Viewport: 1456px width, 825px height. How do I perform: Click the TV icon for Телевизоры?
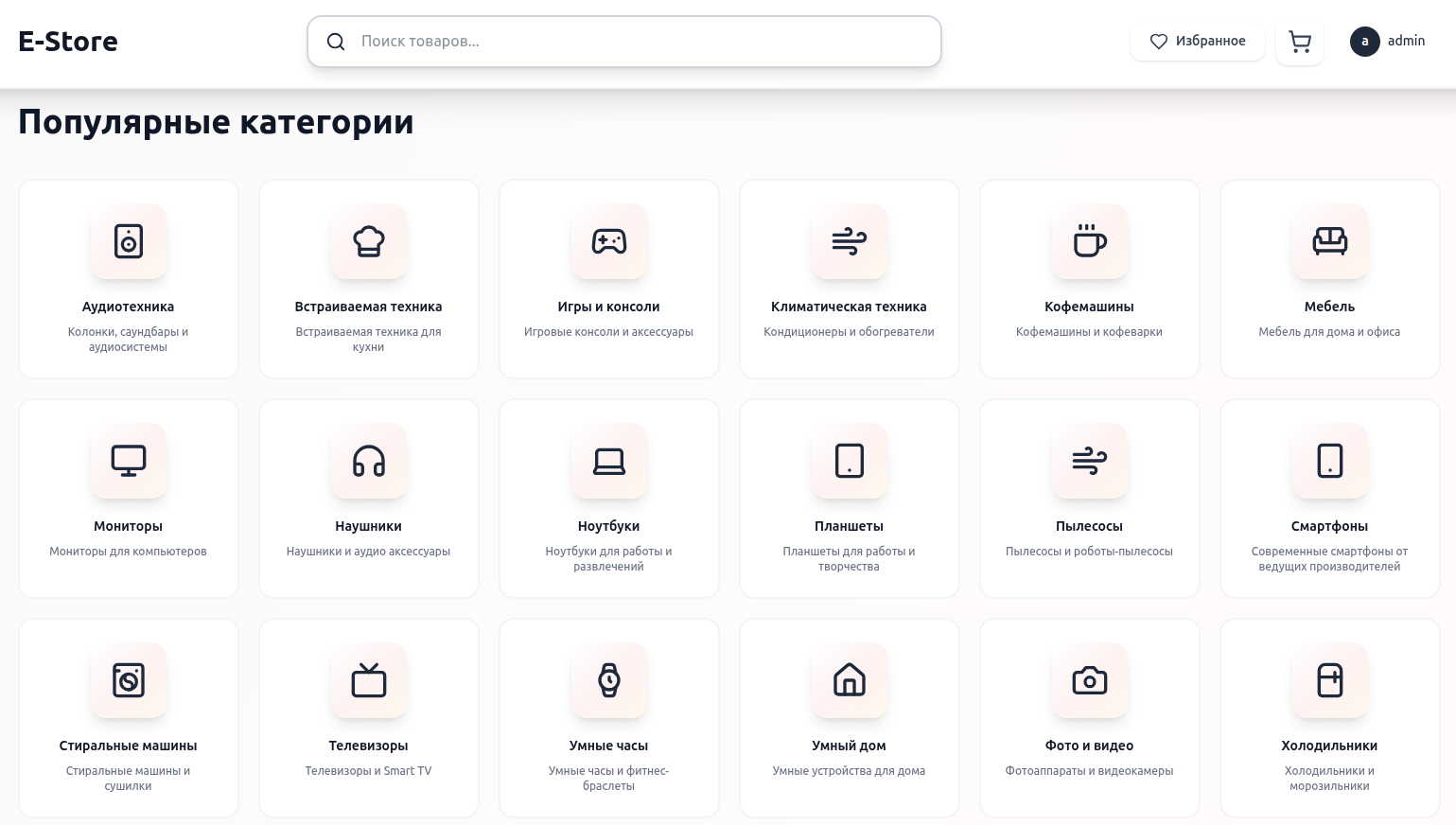pyautogui.click(x=368, y=680)
